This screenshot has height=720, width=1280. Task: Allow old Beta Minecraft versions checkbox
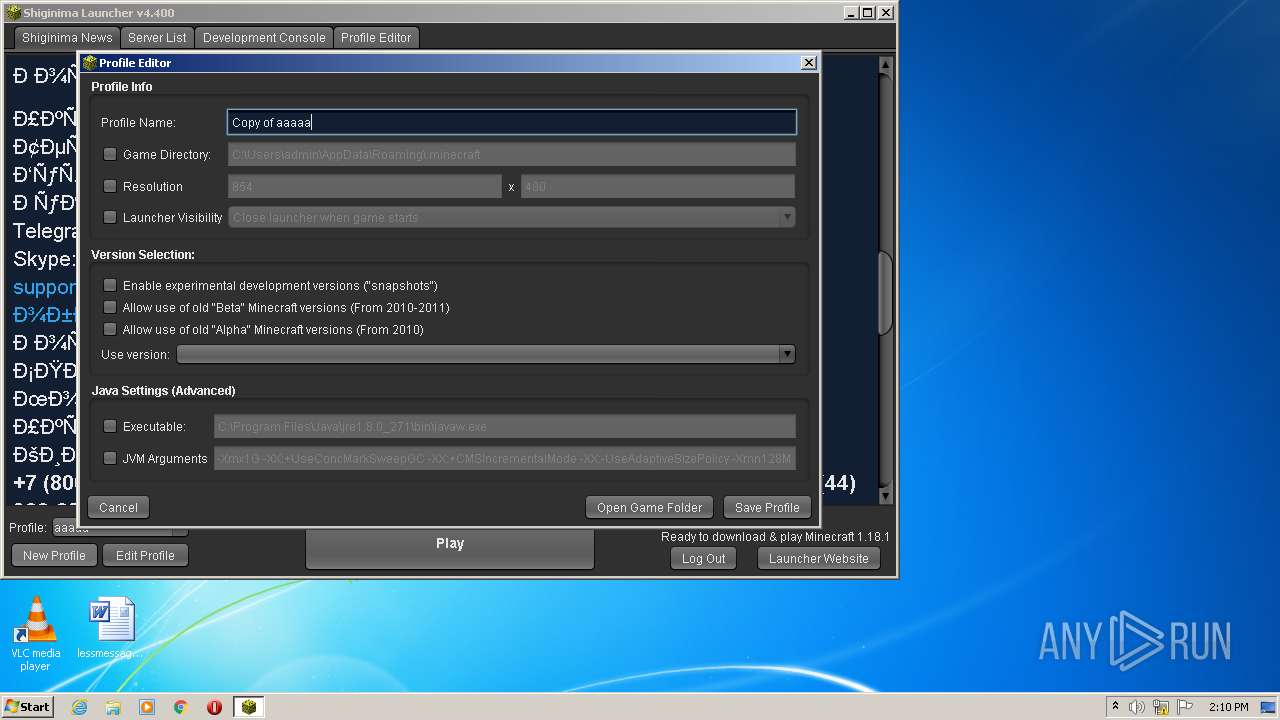click(110, 307)
